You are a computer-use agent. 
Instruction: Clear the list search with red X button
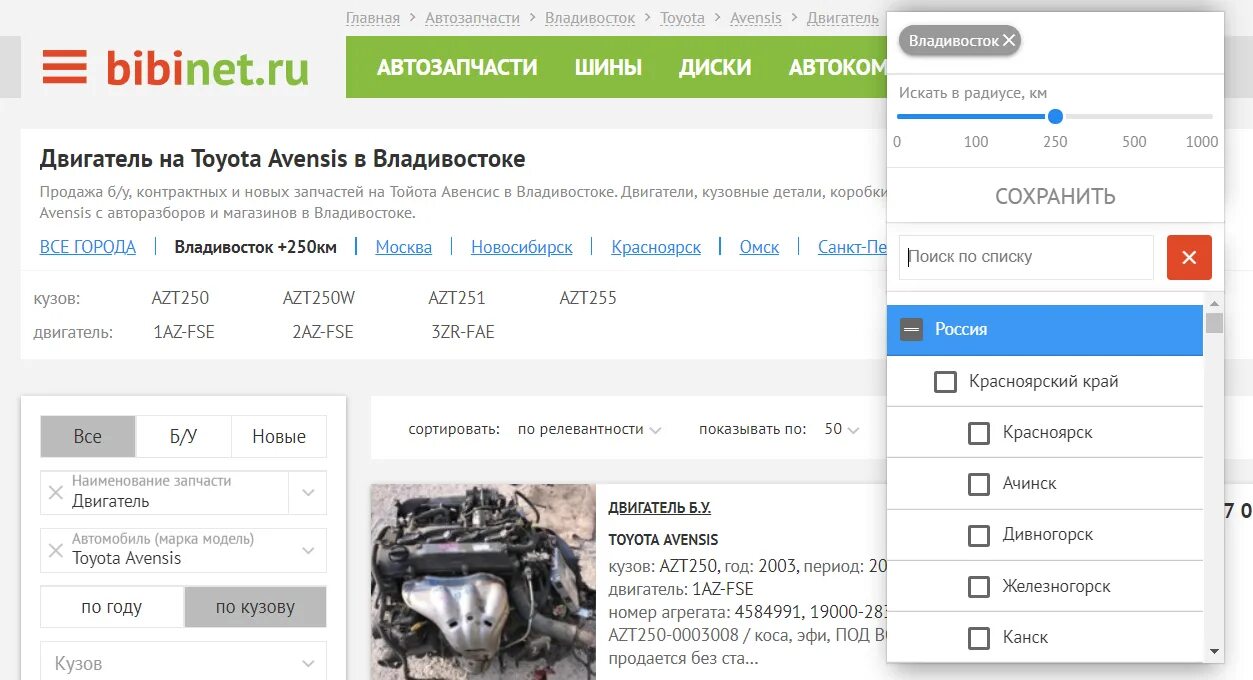click(1189, 258)
